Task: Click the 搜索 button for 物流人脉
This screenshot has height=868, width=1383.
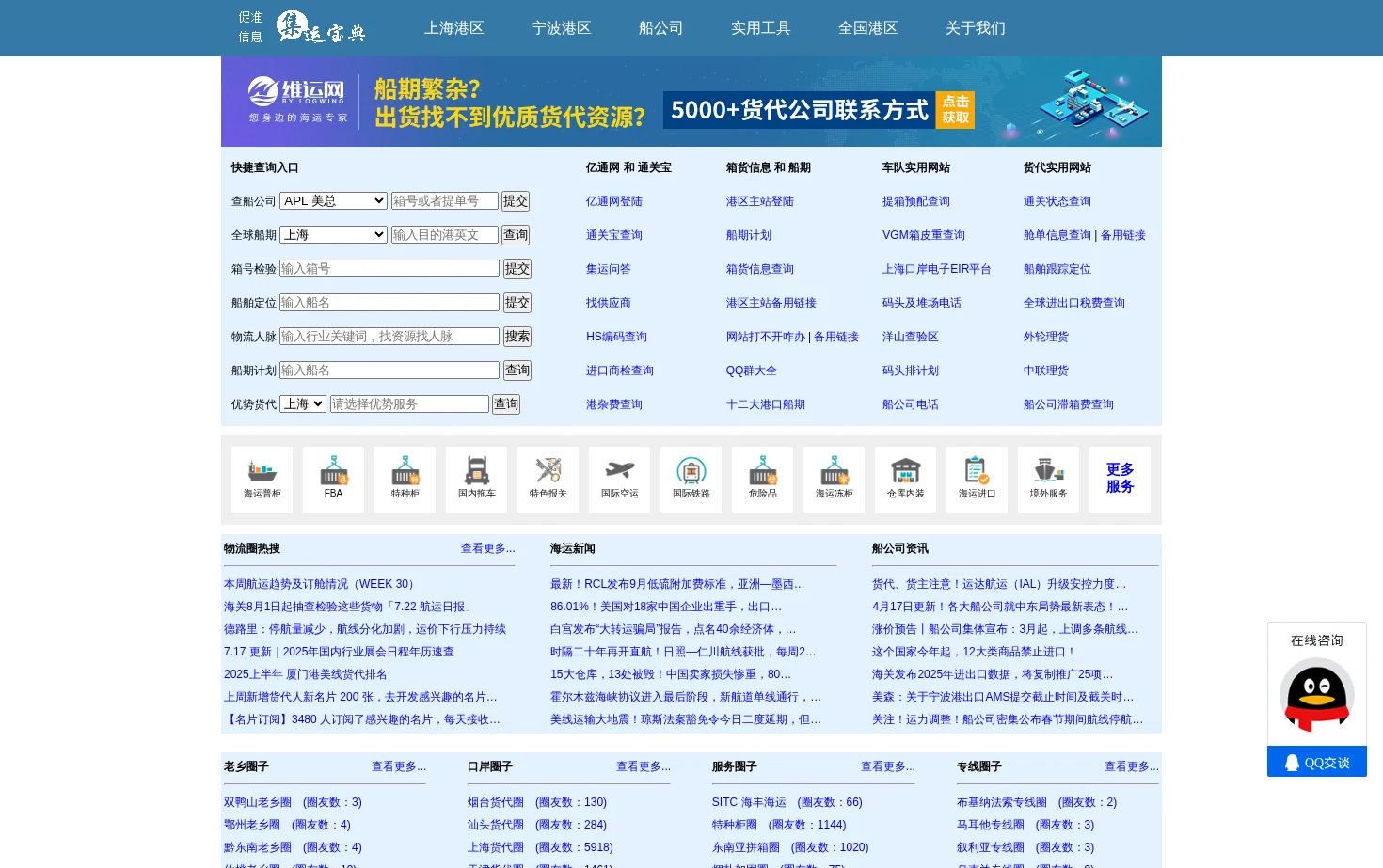Action: click(x=517, y=337)
